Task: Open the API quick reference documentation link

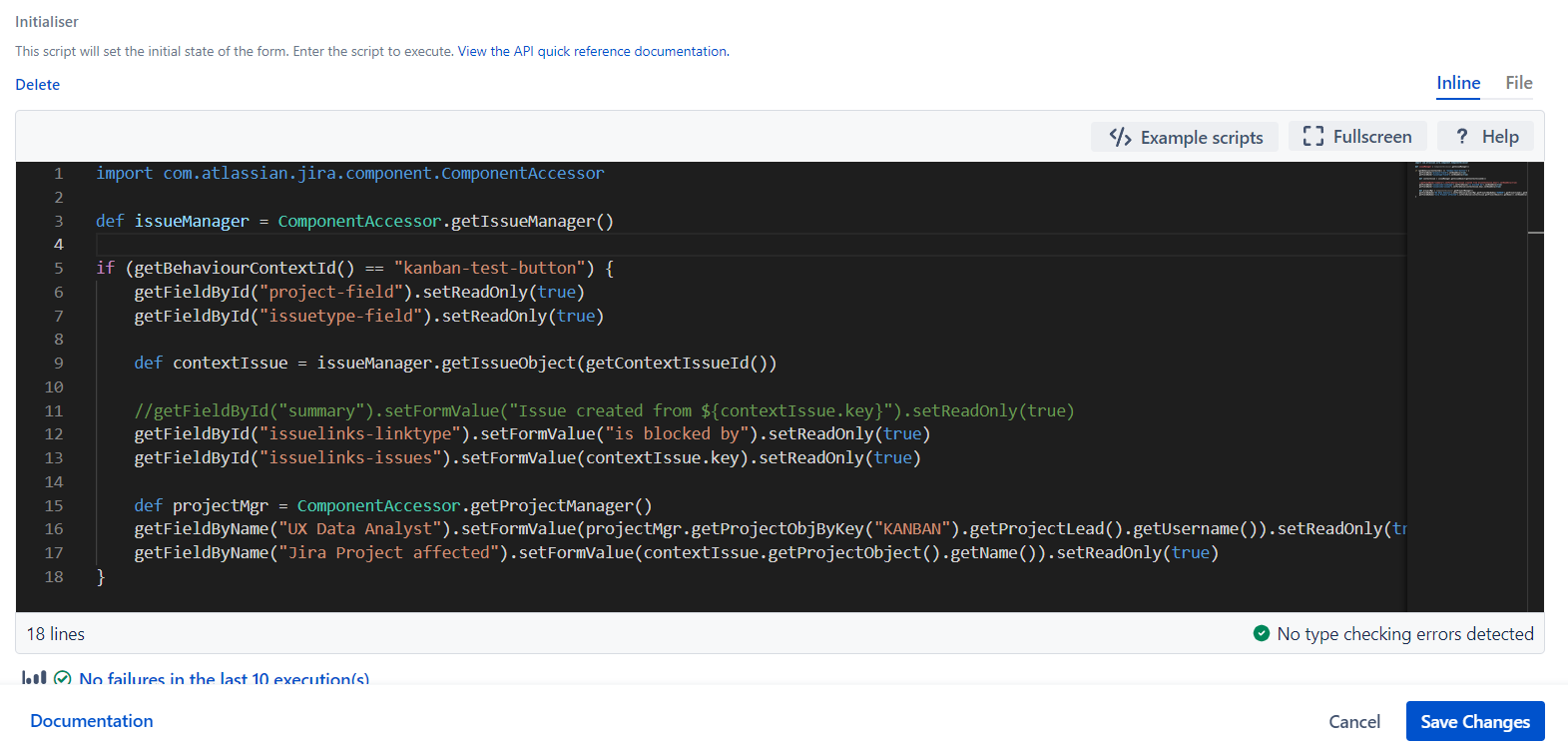Action: tap(592, 51)
